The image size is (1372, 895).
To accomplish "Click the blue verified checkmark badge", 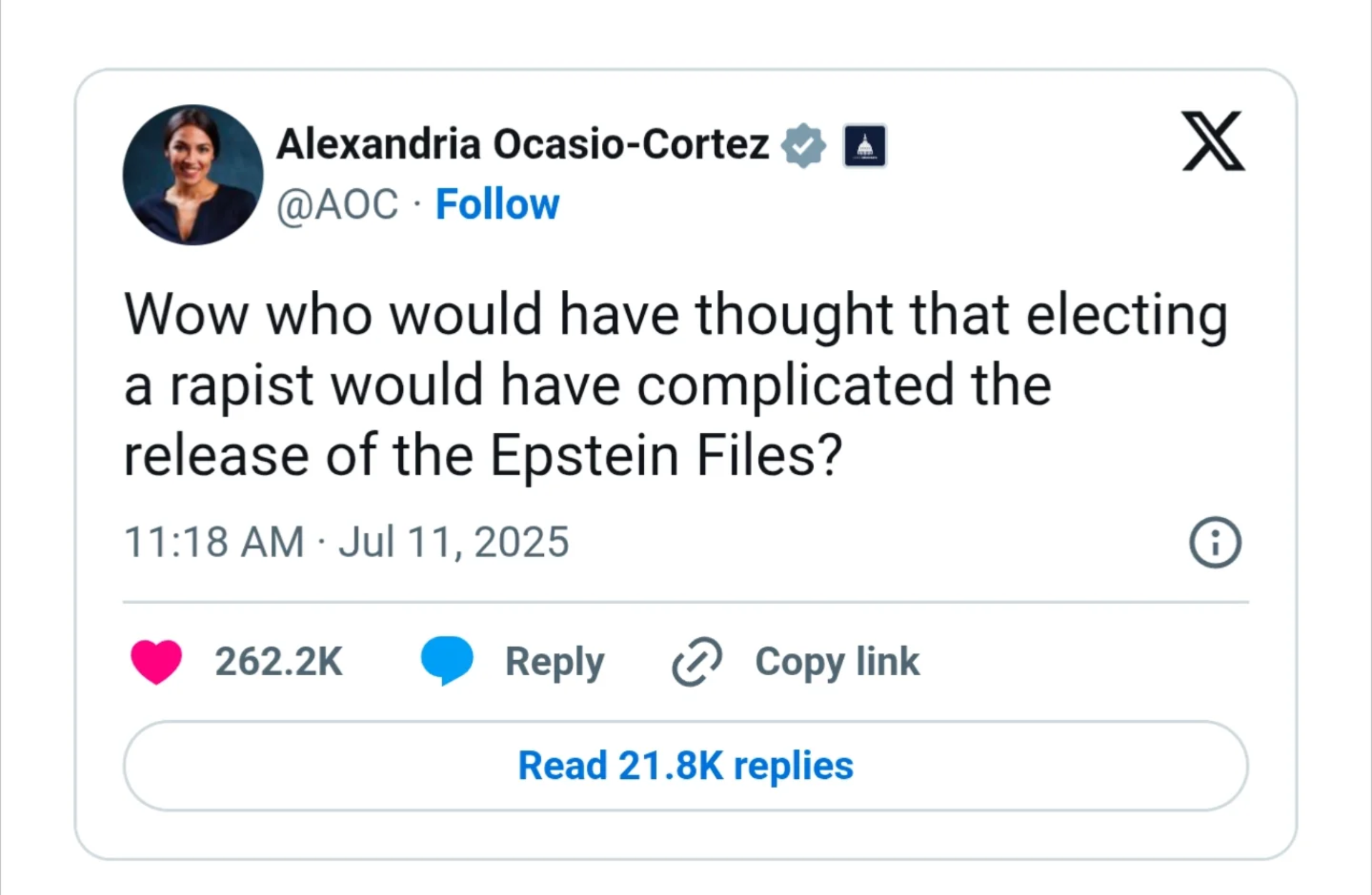I will 803,145.
